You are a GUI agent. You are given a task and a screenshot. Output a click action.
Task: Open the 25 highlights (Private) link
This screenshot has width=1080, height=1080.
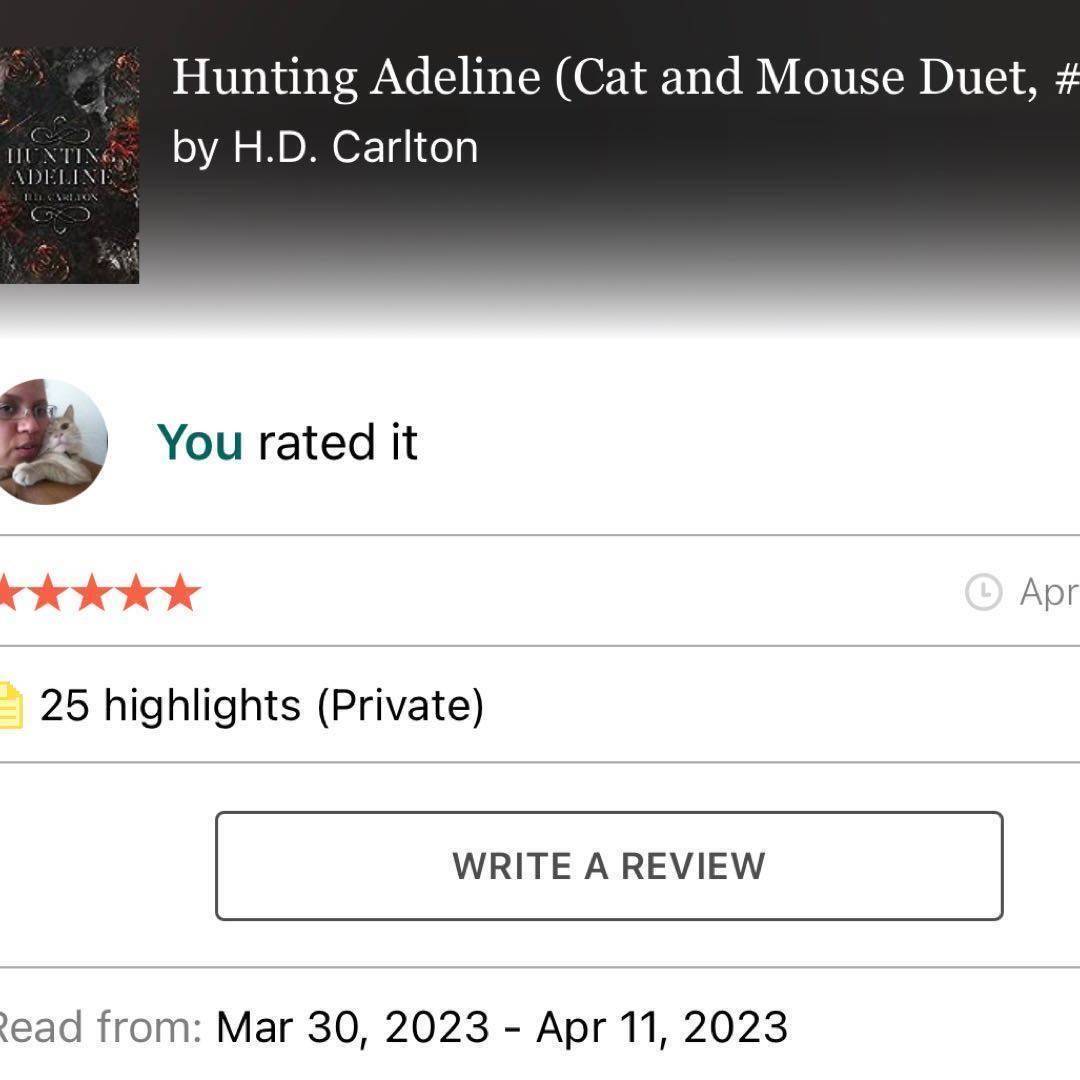pos(262,706)
